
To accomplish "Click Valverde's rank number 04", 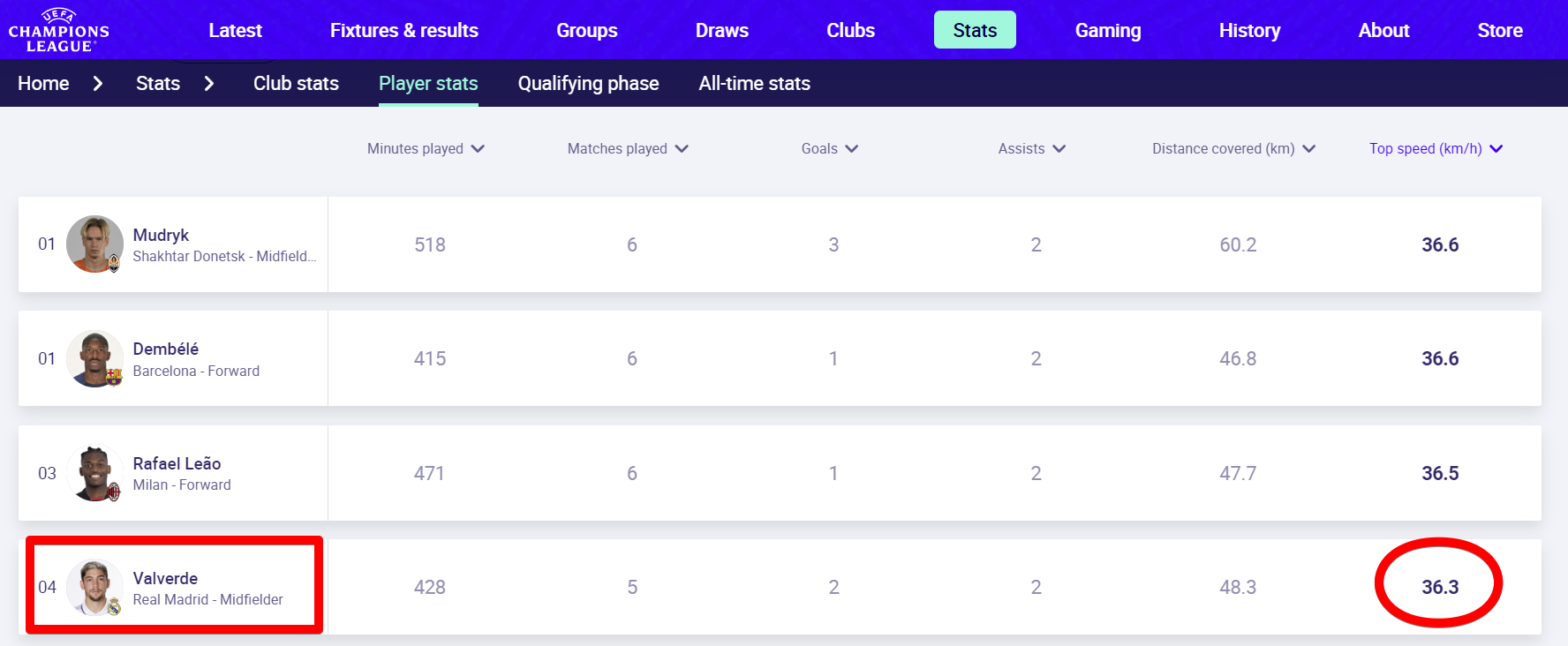I will pyautogui.click(x=47, y=587).
